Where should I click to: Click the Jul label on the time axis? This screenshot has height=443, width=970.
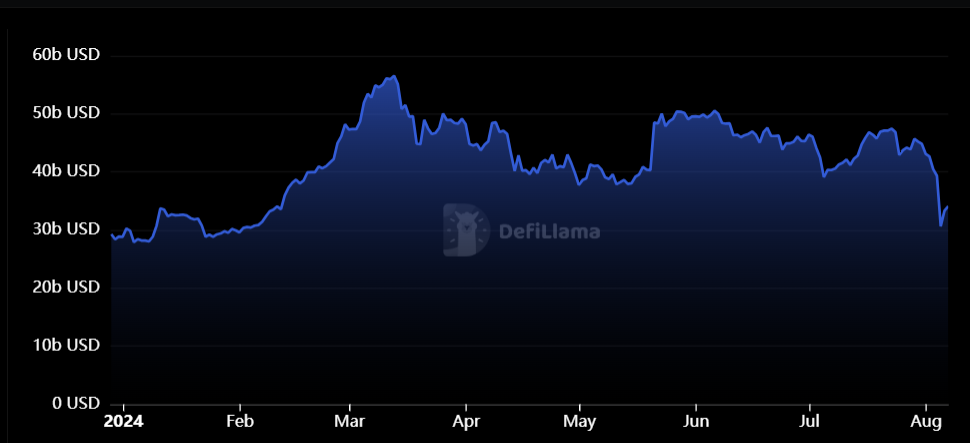coord(810,421)
